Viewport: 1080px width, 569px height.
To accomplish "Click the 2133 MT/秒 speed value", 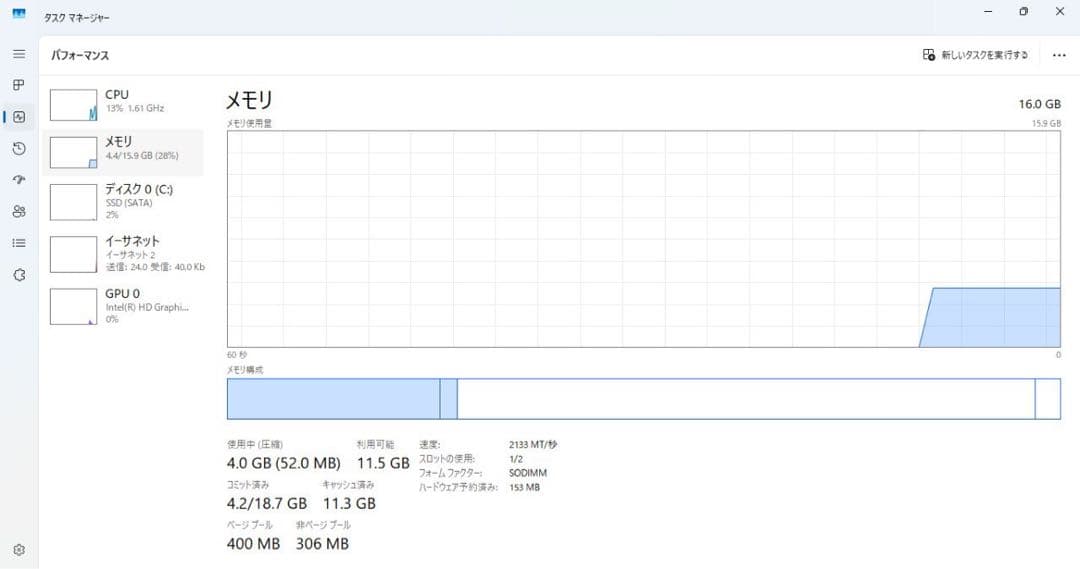I will coord(533,445).
